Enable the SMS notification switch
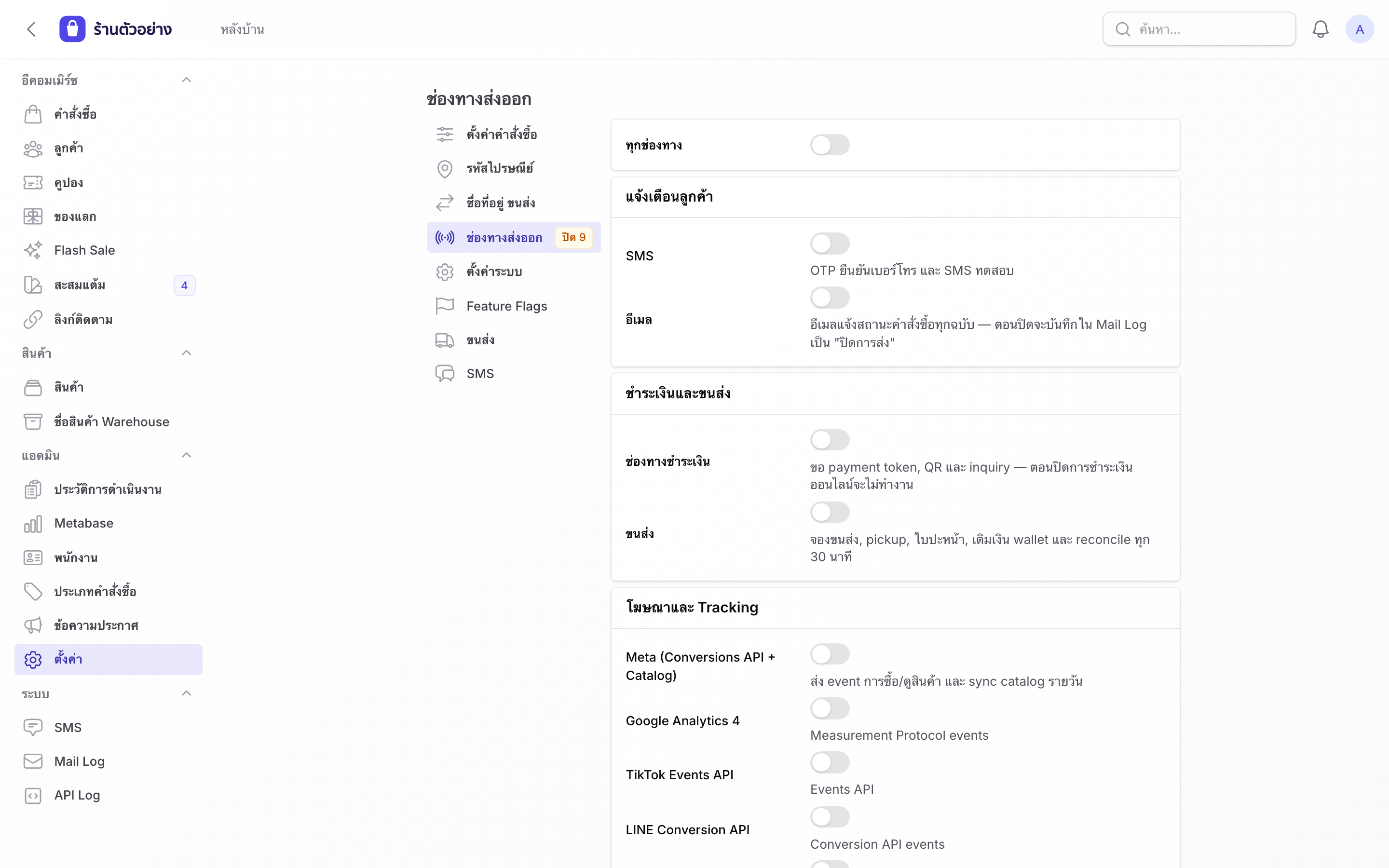 [830, 244]
